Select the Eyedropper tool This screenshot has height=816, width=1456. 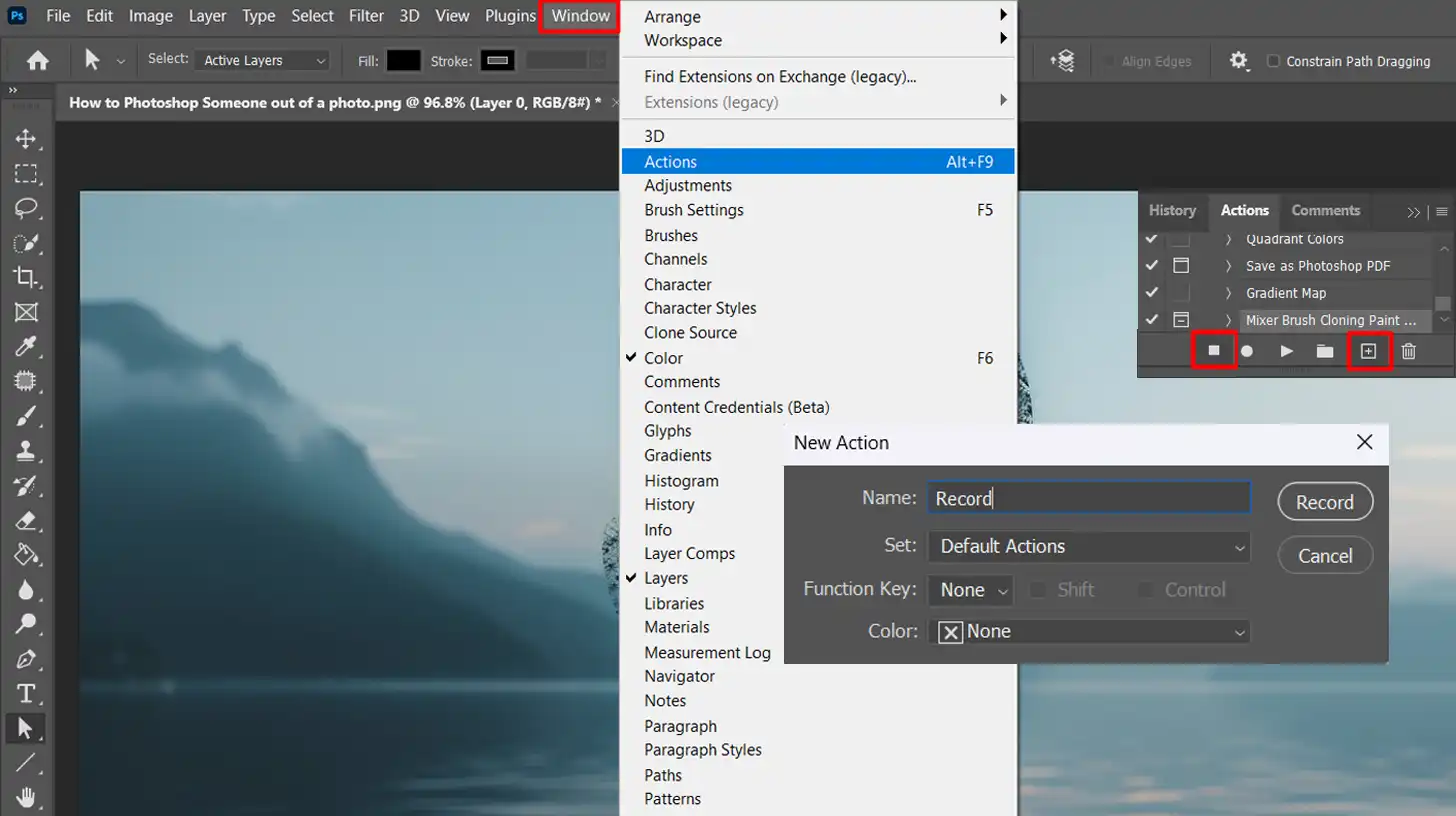(x=26, y=347)
